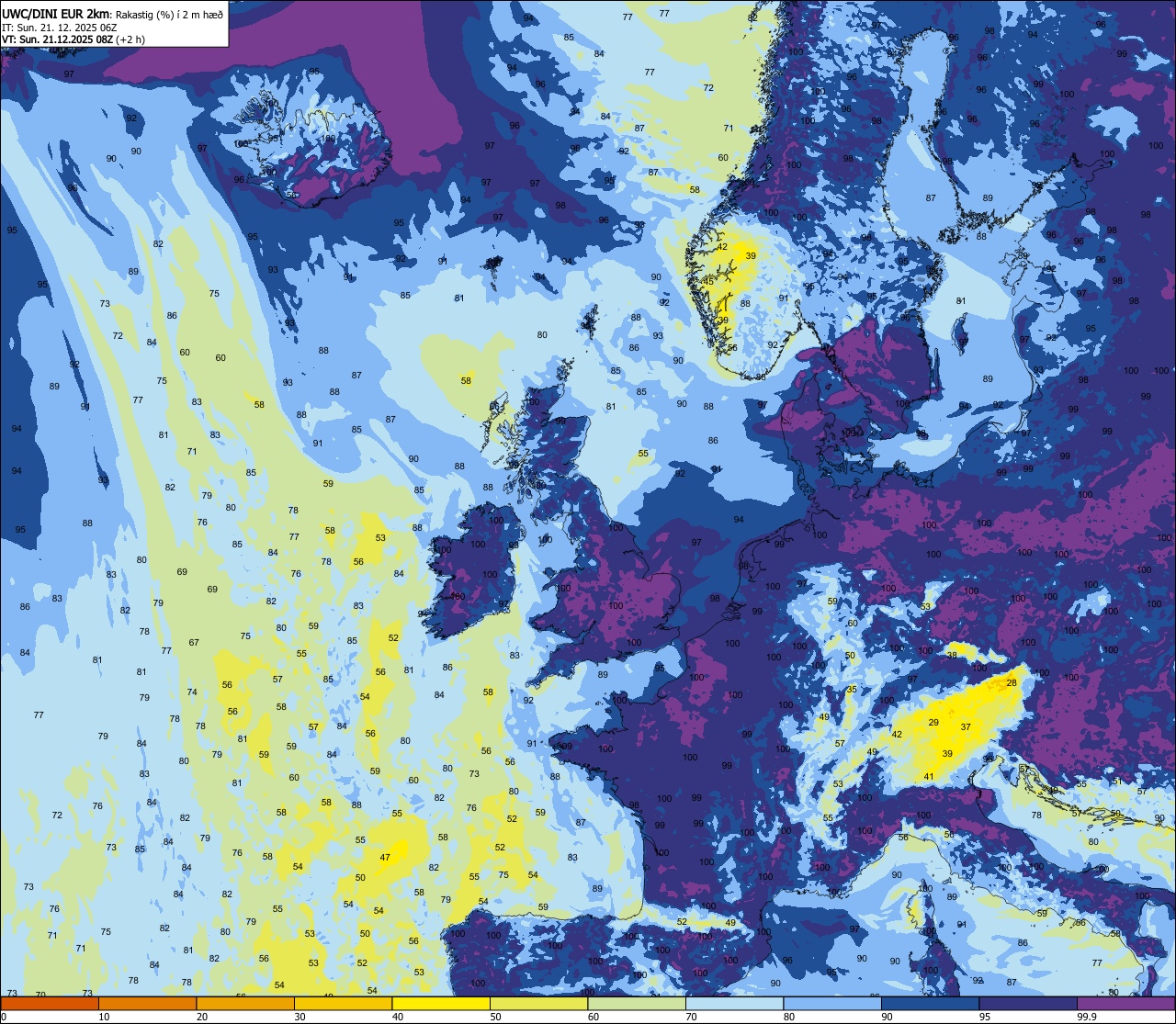Click humidity value "28" on the map
This screenshot has width=1176, height=1024.
[x=1012, y=682]
